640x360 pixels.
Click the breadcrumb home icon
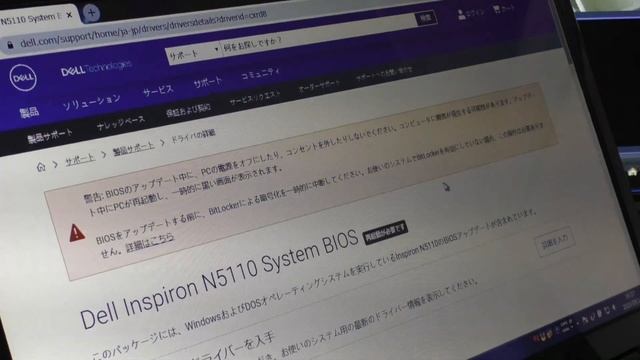[x=41, y=167]
